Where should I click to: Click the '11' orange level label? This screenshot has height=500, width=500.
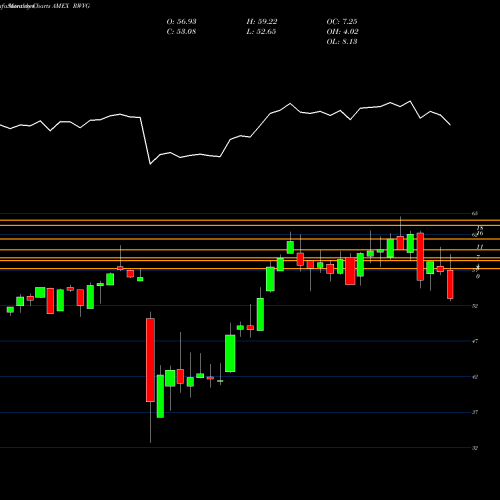tap(480, 247)
